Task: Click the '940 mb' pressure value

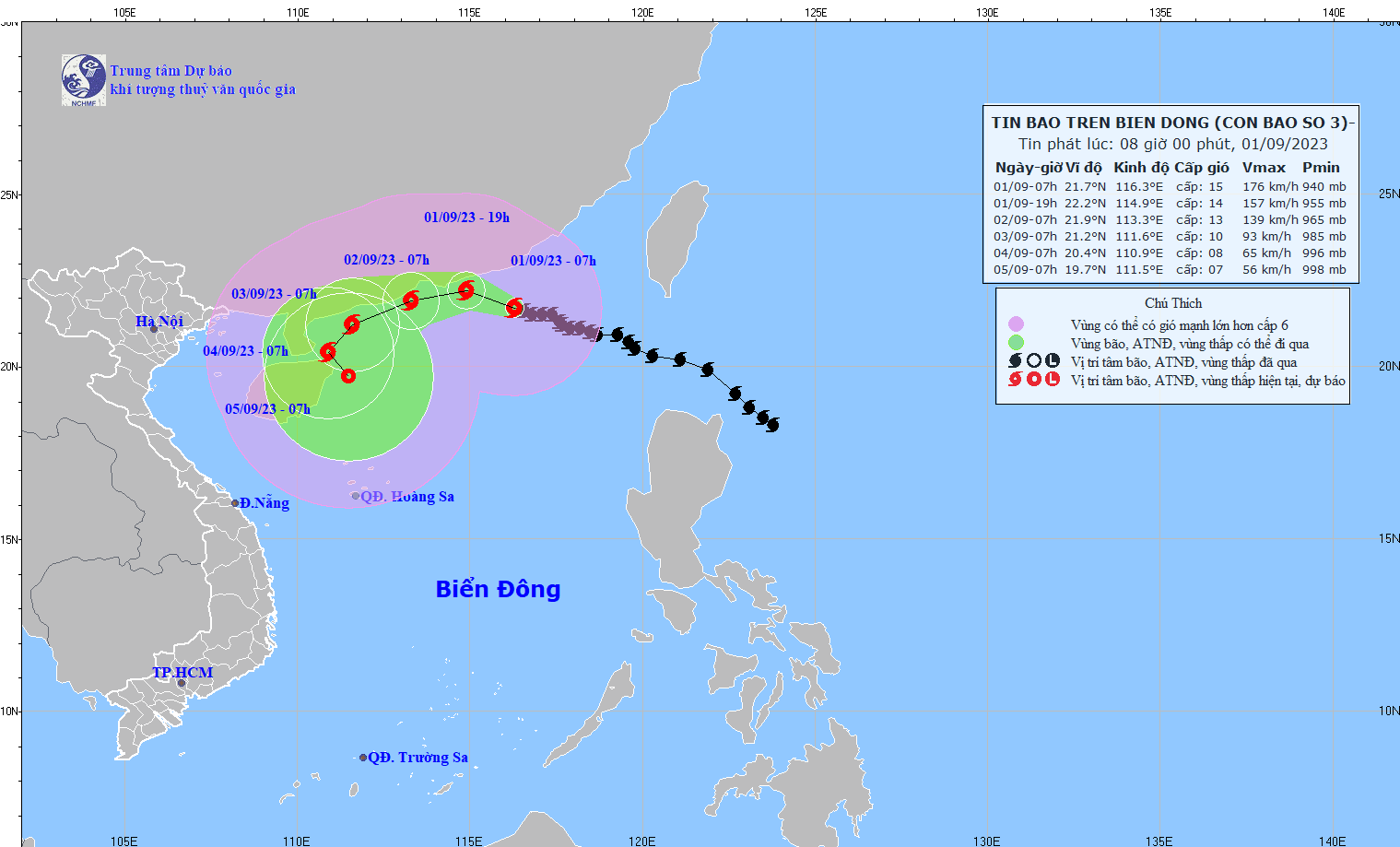Action: 1324,187
